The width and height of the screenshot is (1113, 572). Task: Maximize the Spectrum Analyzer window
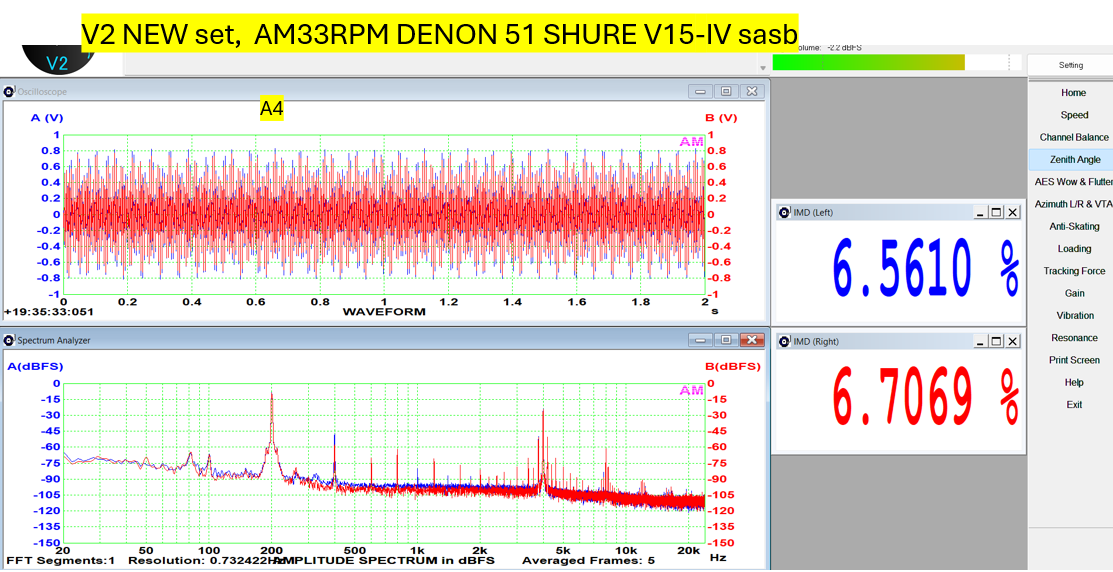pos(726,340)
